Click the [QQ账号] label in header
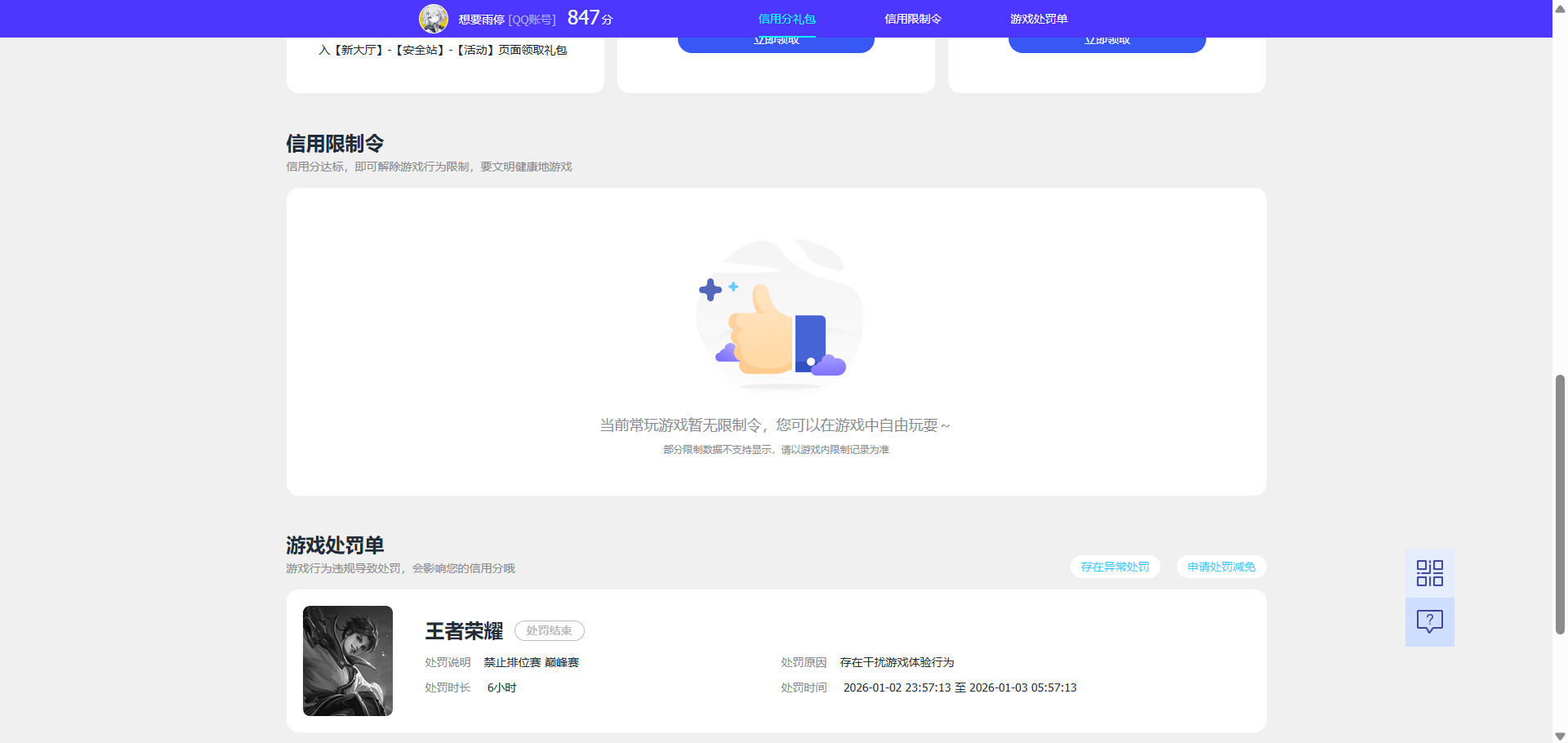This screenshot has width=1568, height=743. pos(532,20)
